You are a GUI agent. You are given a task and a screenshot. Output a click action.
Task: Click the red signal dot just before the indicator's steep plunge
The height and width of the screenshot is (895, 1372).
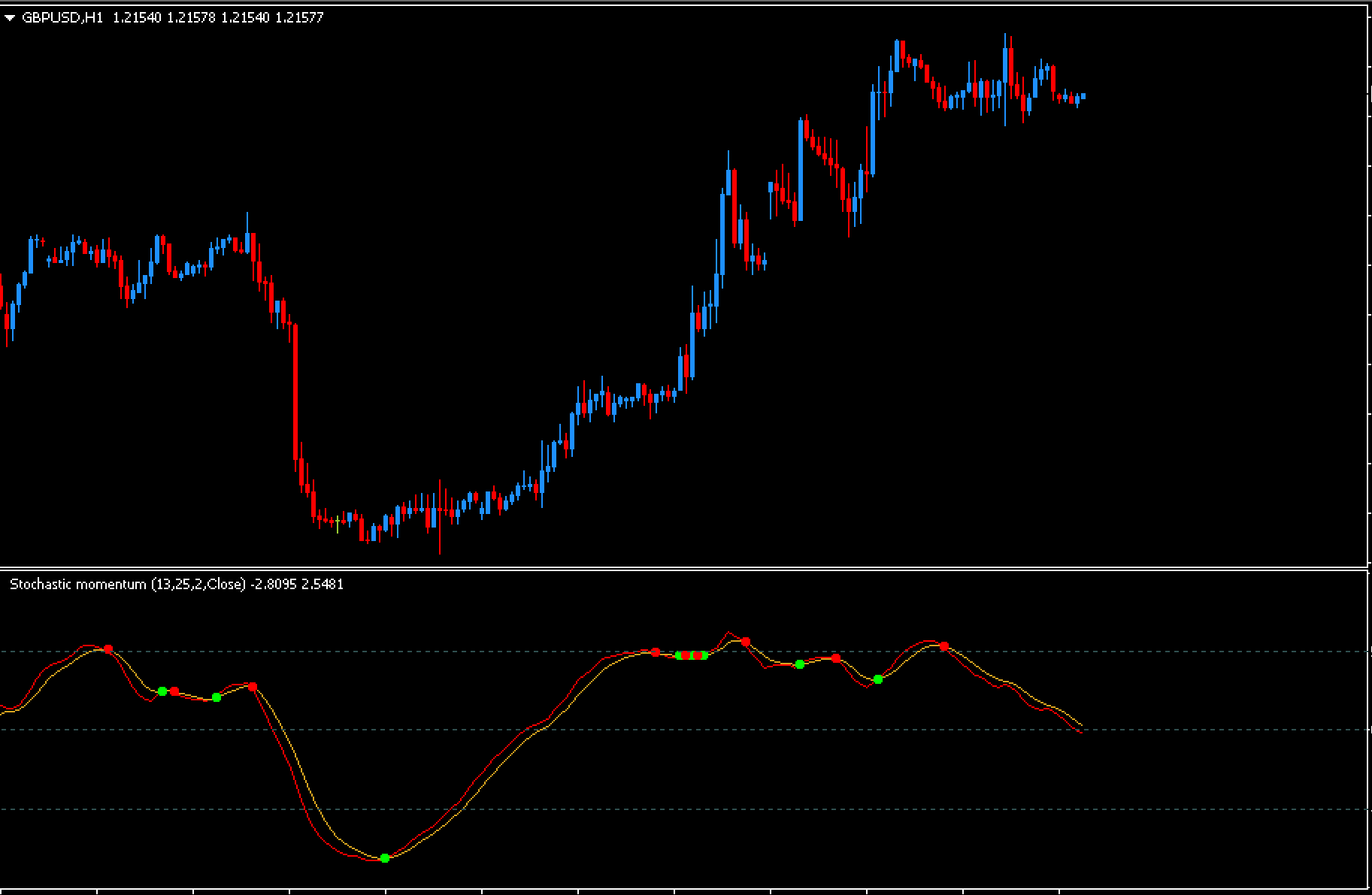pos(253,687)
